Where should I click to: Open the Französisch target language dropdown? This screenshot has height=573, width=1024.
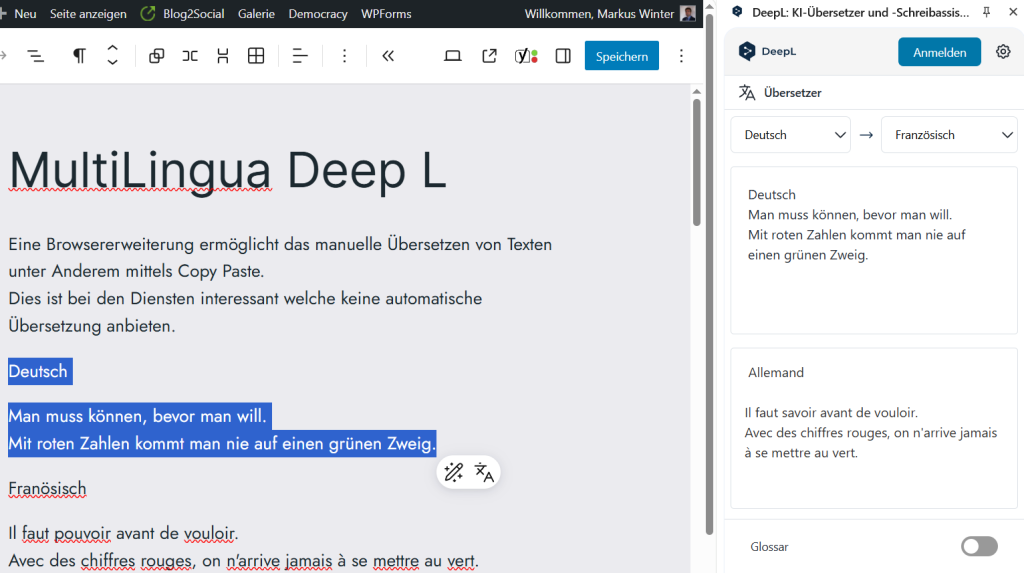(x=949, y=135)
